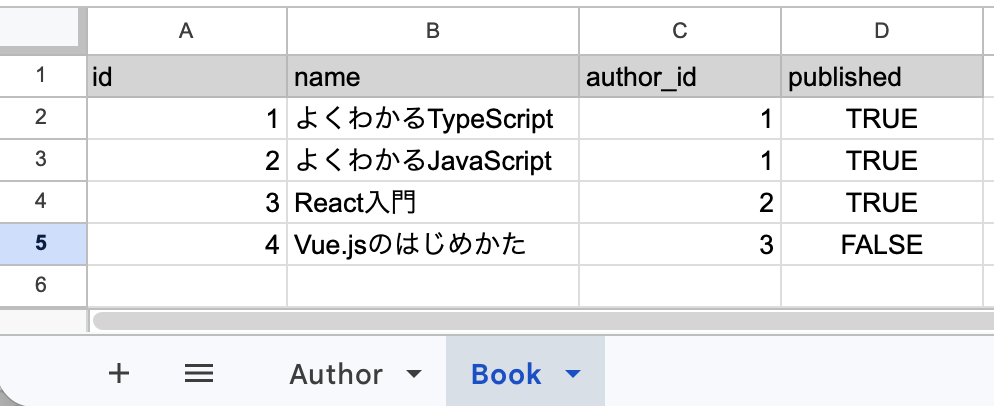Click the 'author_id' header cell
994x406 pixels.
point(680,76)
